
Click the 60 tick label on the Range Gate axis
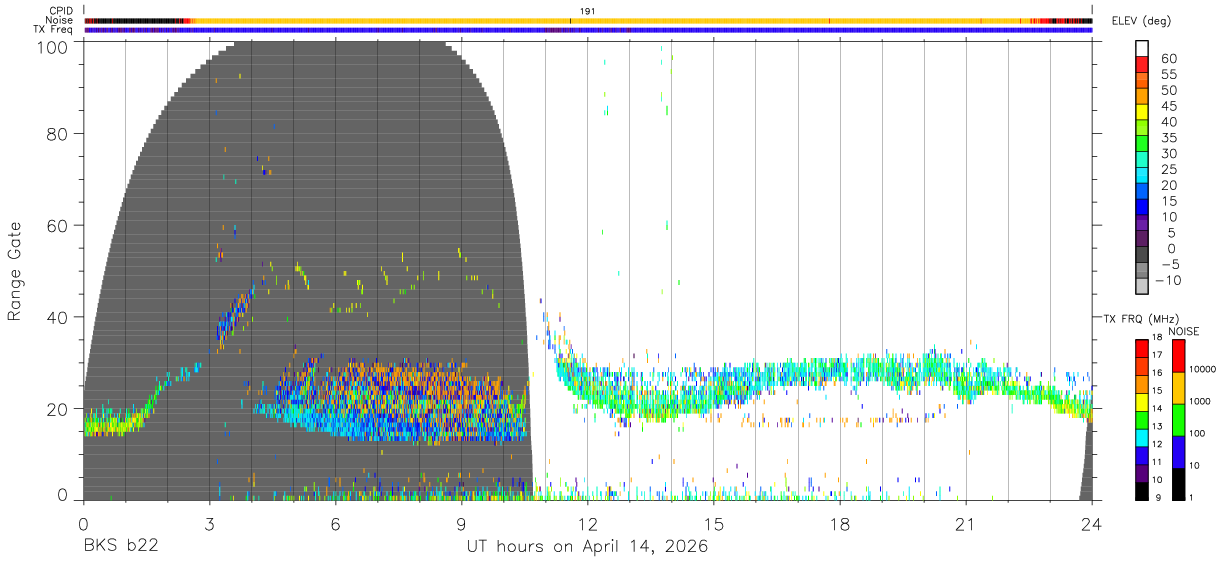tap(58, 225)
